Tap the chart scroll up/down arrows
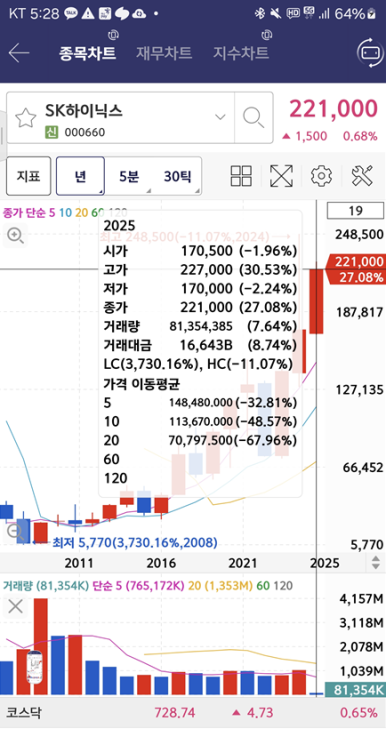This screenshot has width=386, height=729. pos(375,563)
